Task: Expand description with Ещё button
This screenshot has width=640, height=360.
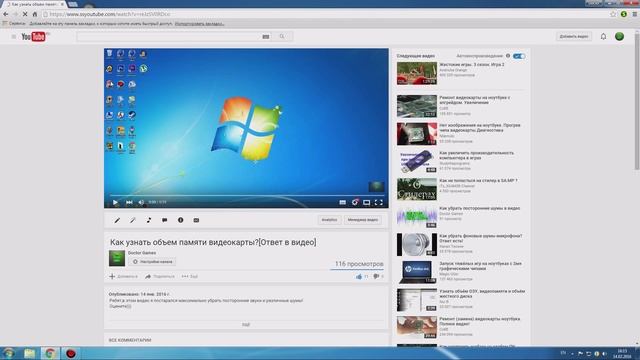Action: point(246,325)
